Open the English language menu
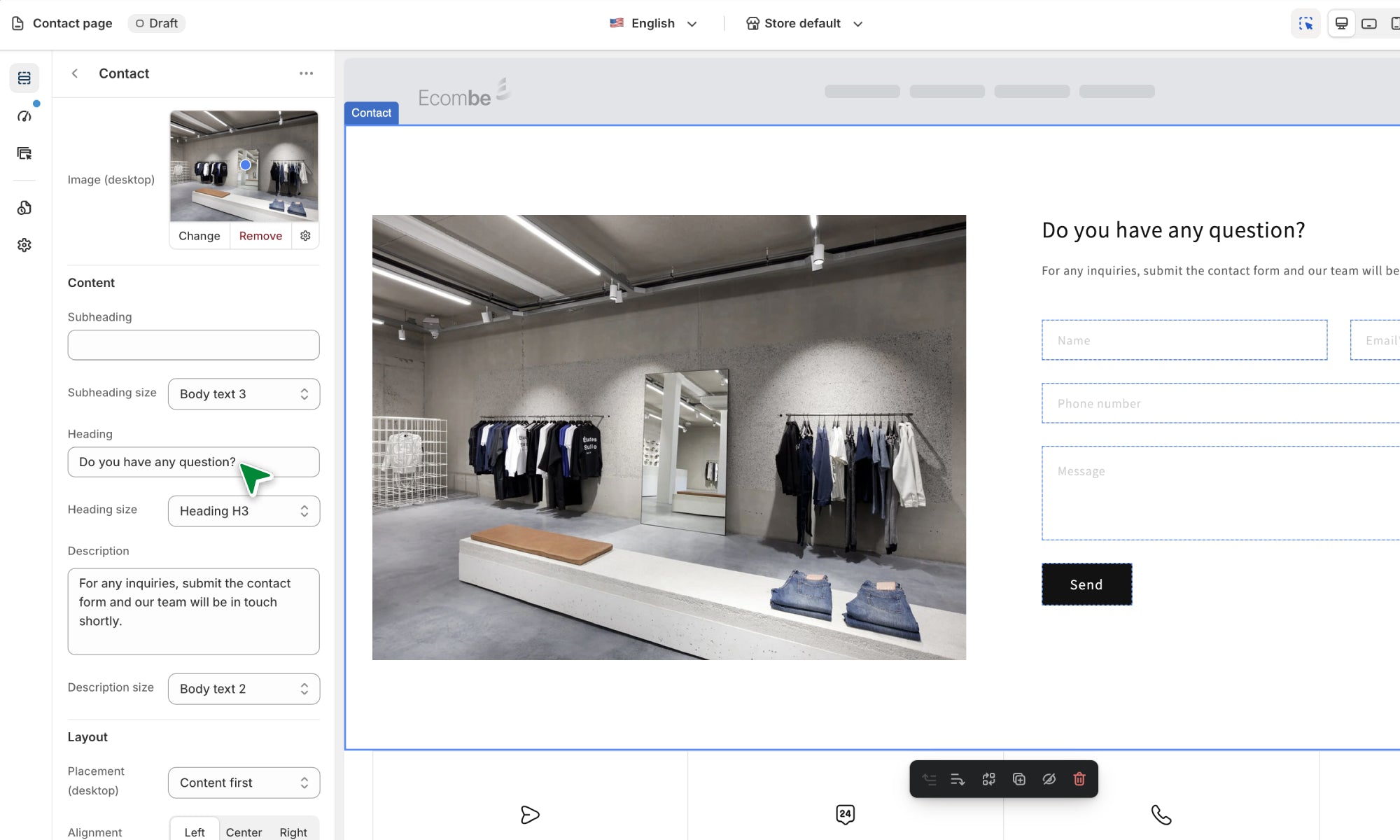This screenshot has width=1400, height=840. (653, 24)
